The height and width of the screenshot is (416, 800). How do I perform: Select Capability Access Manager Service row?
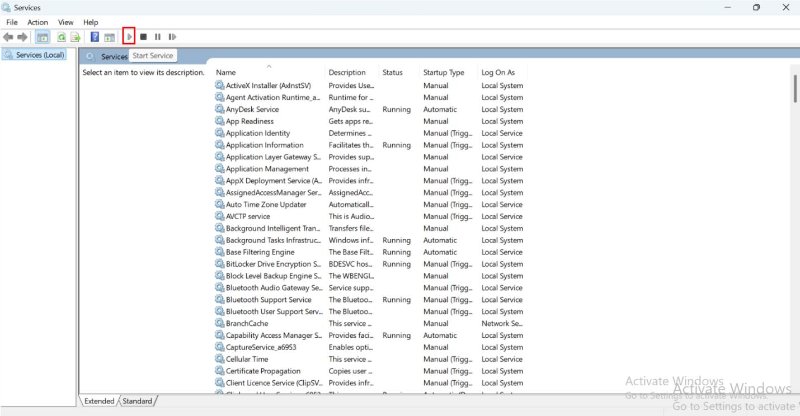coord(371,335)
